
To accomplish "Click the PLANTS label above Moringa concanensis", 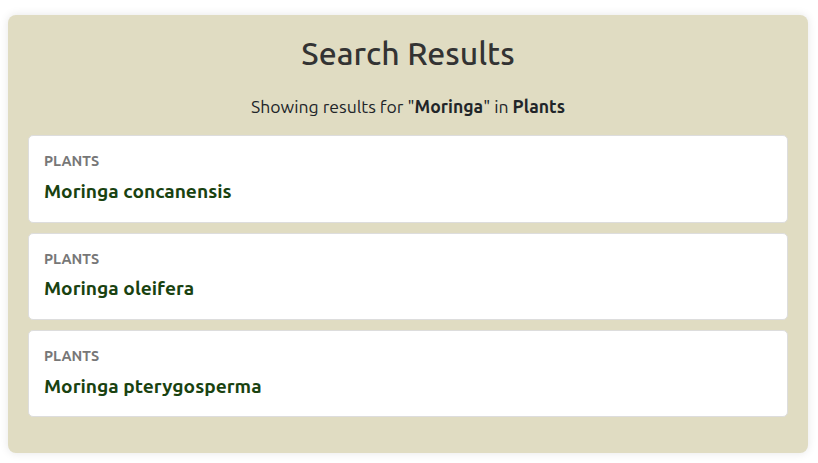I will (72, 161).
